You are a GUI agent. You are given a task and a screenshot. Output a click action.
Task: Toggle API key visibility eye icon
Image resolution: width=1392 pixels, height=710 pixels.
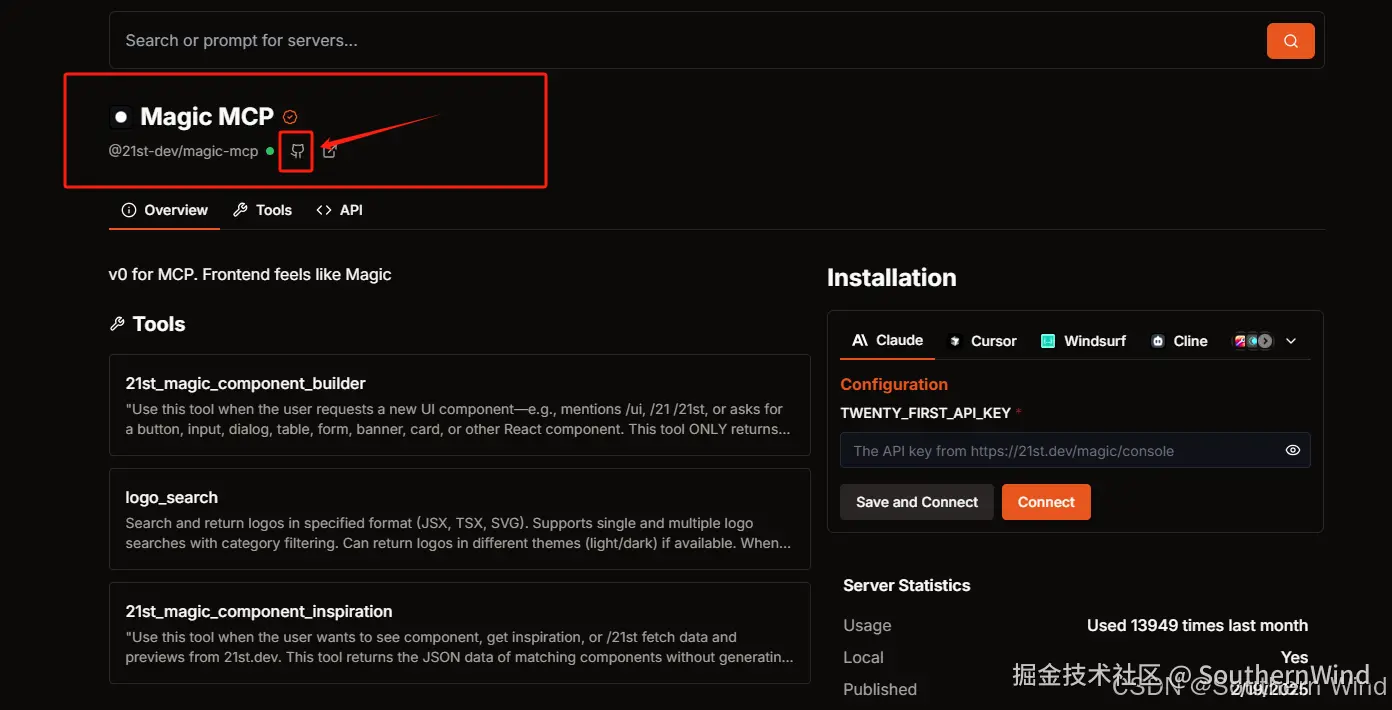pos(1292,450)
